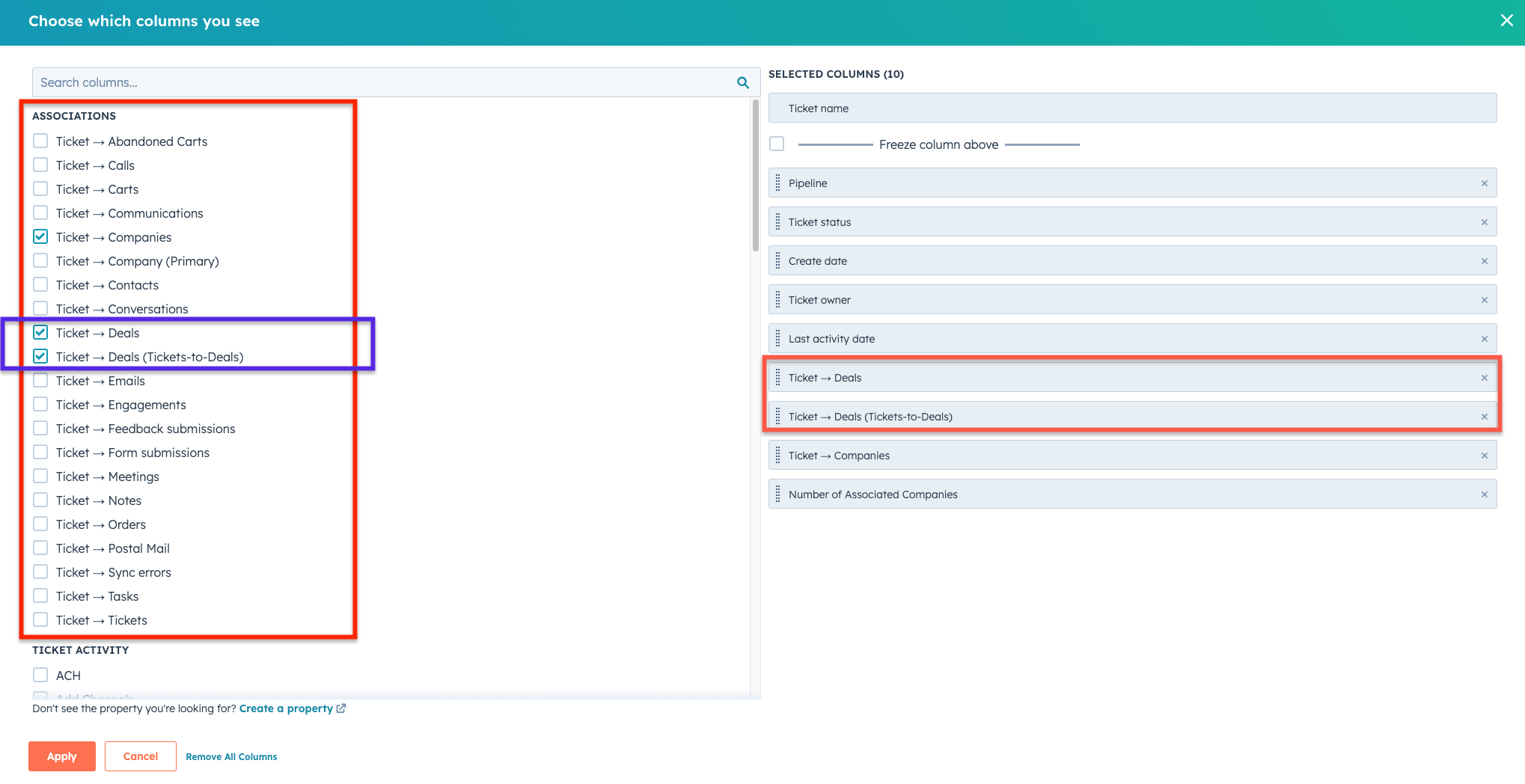Remove the Ticket → Deals (Tickets-to-Deals) column
The image size is (1525, 784).
coord(1484,417)
